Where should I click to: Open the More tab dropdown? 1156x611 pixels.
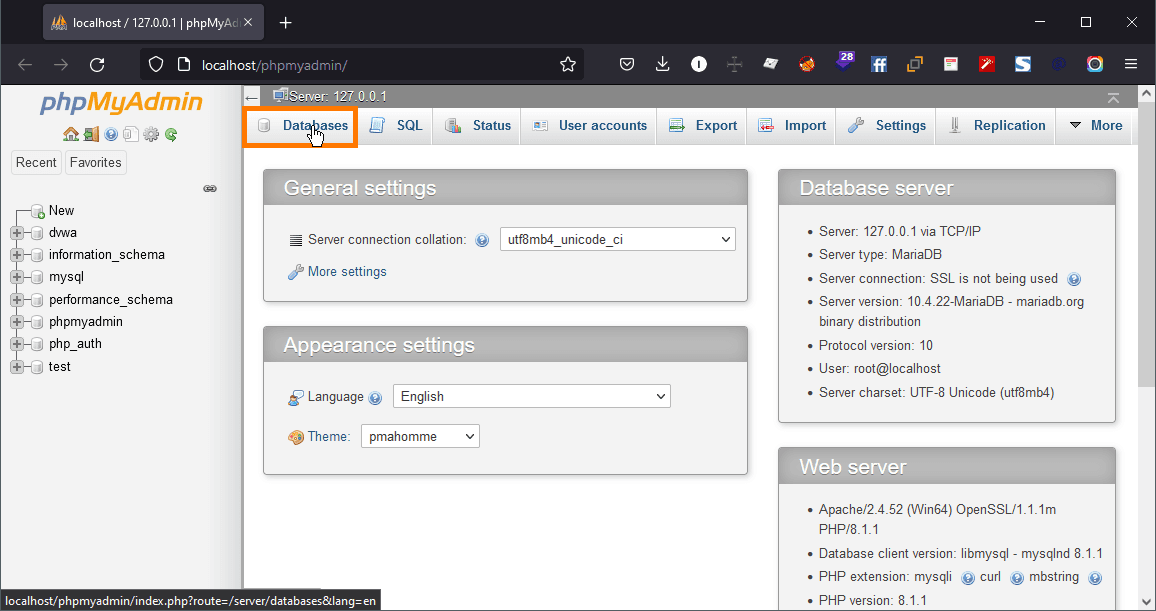click(1096, 126)
